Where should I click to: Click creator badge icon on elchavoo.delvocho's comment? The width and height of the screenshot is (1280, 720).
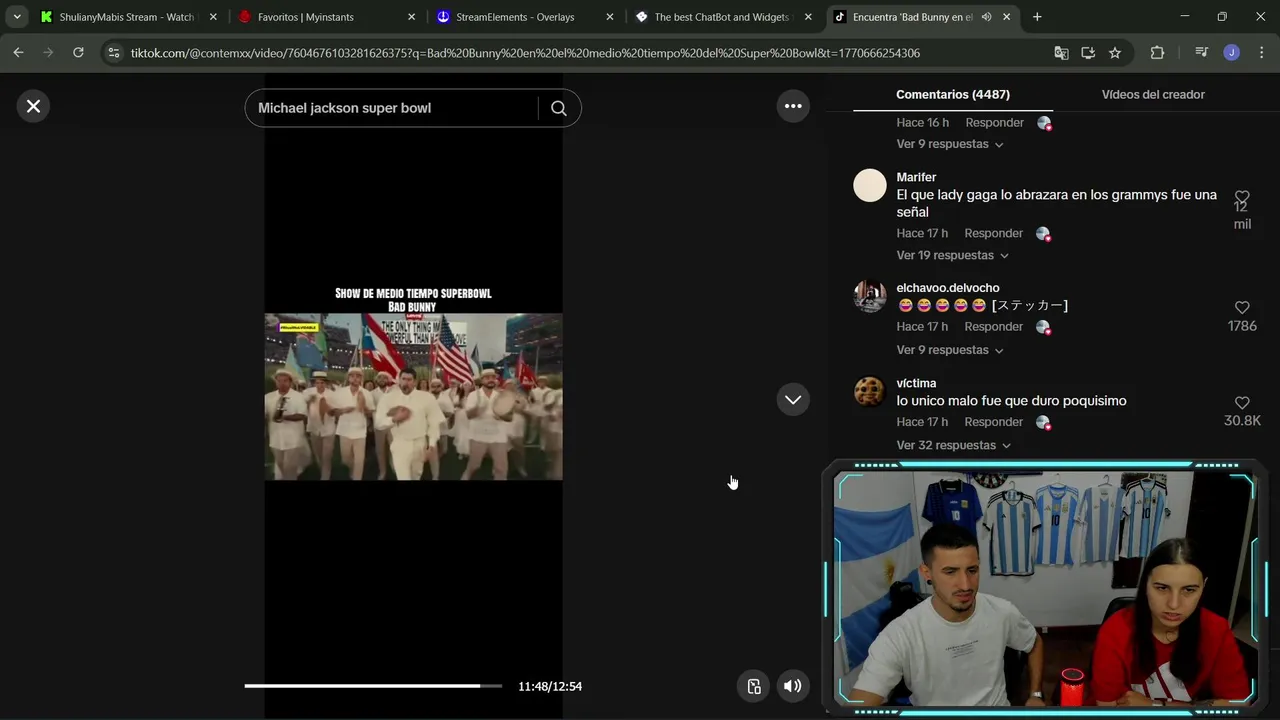pos(1044,328)
